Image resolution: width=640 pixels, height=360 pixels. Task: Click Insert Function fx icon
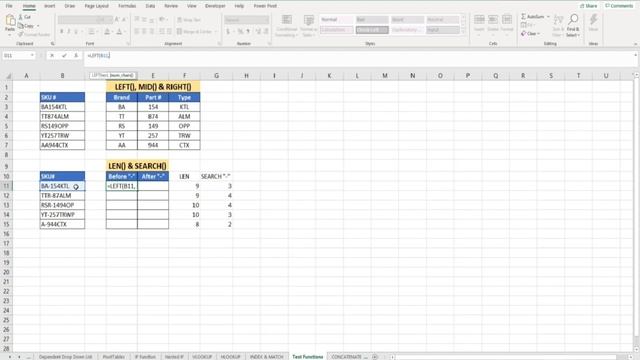point(76,56)
